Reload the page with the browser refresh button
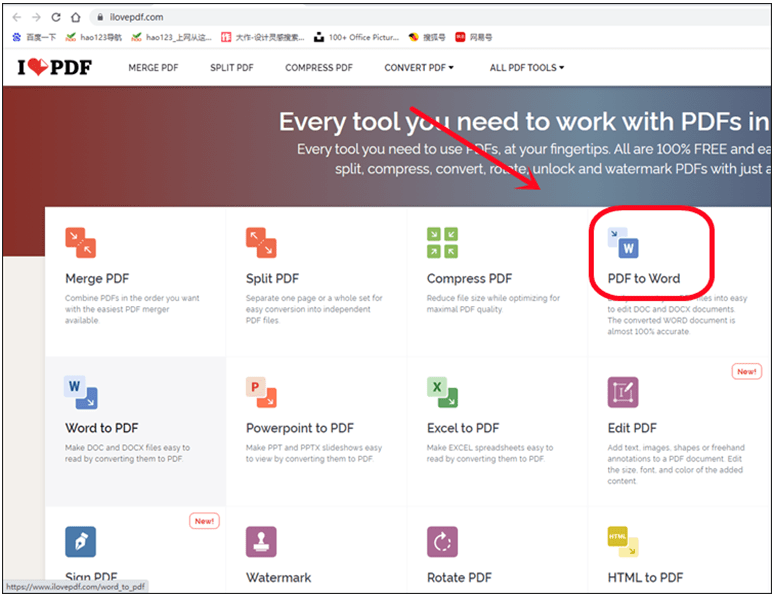 tap(56, 17)
